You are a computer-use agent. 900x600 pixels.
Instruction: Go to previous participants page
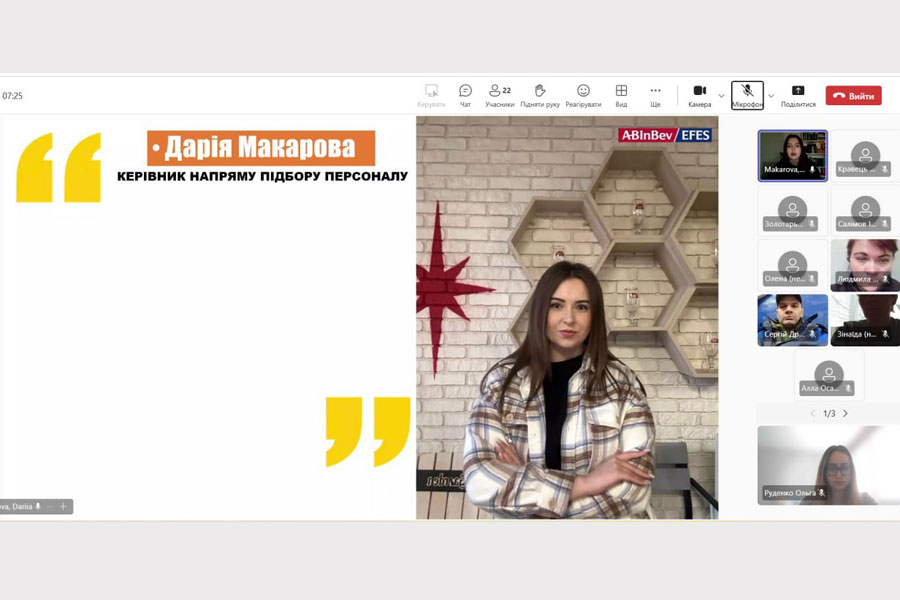click(x=812, y=413)
